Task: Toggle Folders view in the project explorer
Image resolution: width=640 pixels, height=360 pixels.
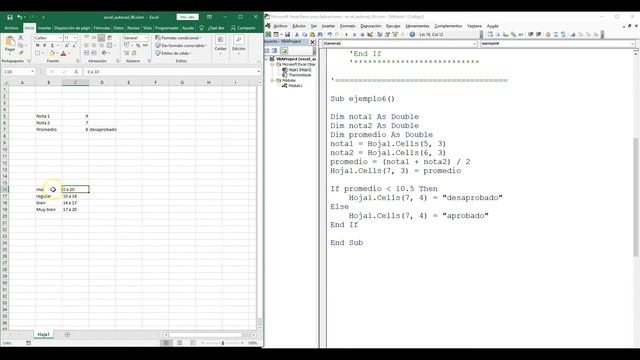Action: pyautogui.click(x=284, y=51)
